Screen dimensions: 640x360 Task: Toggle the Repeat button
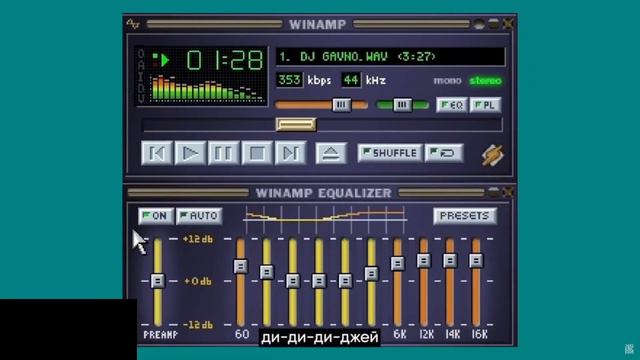coord(444,153)
